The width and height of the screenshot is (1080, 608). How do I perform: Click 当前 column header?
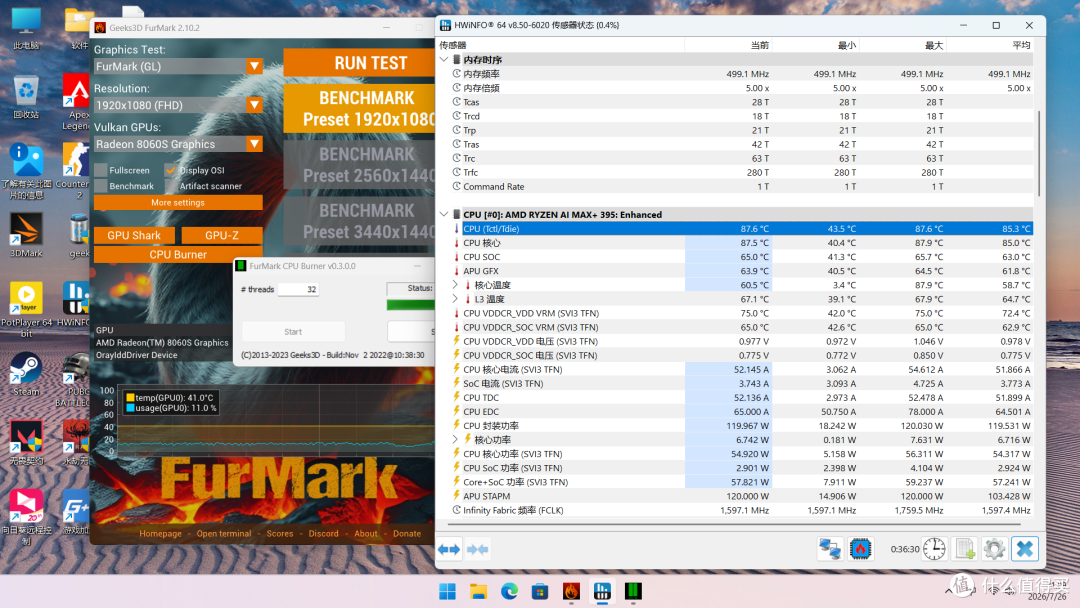pos(728,45)
